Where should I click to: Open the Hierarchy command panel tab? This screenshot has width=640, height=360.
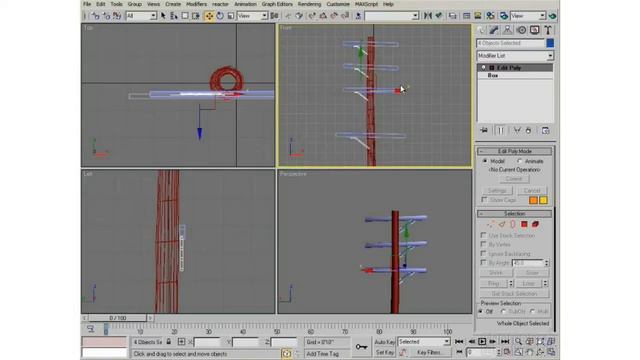pyautogui.click(x=507, y=30)
